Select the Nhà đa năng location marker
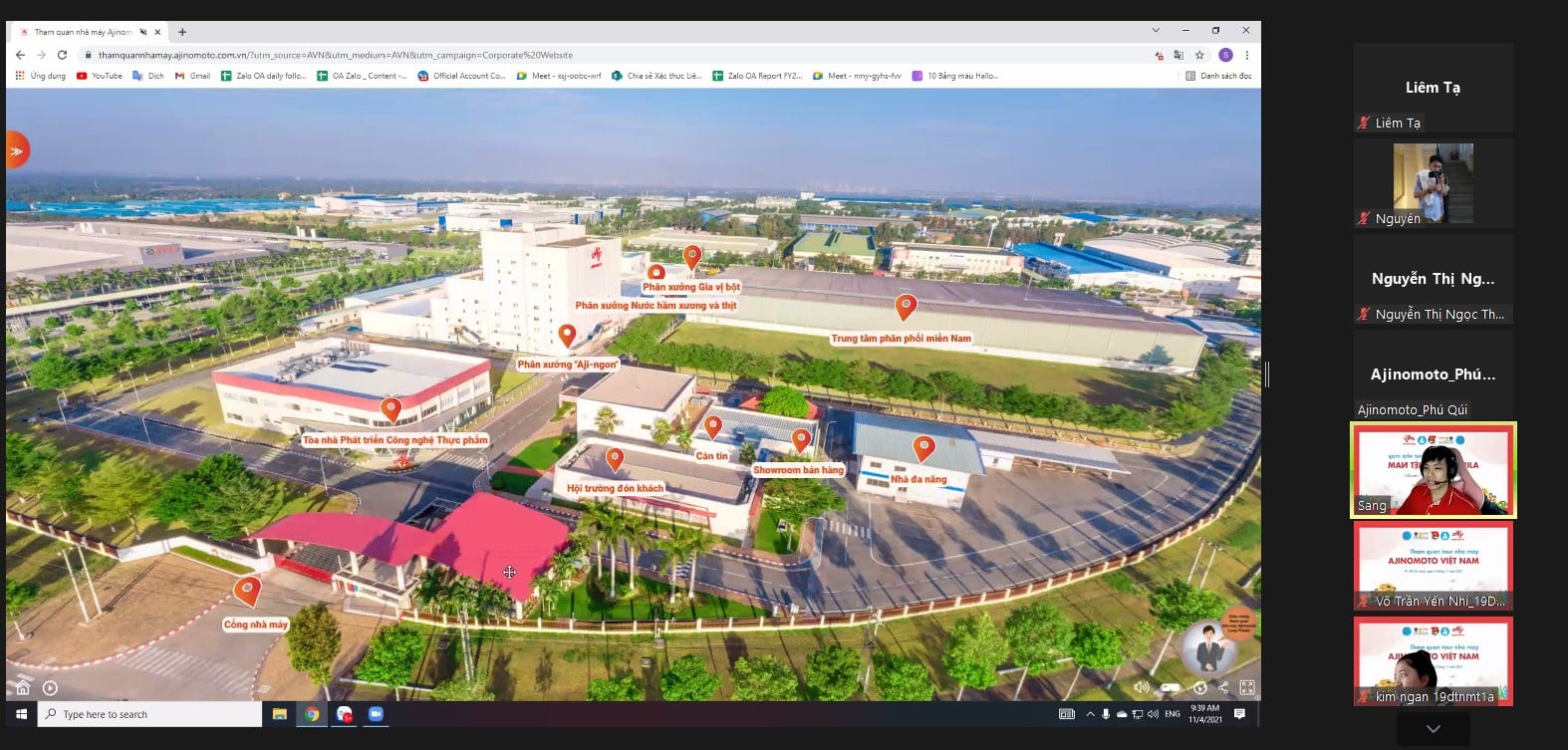The width and height of the screenshot is (1568, 750). [x=924, y=448]
